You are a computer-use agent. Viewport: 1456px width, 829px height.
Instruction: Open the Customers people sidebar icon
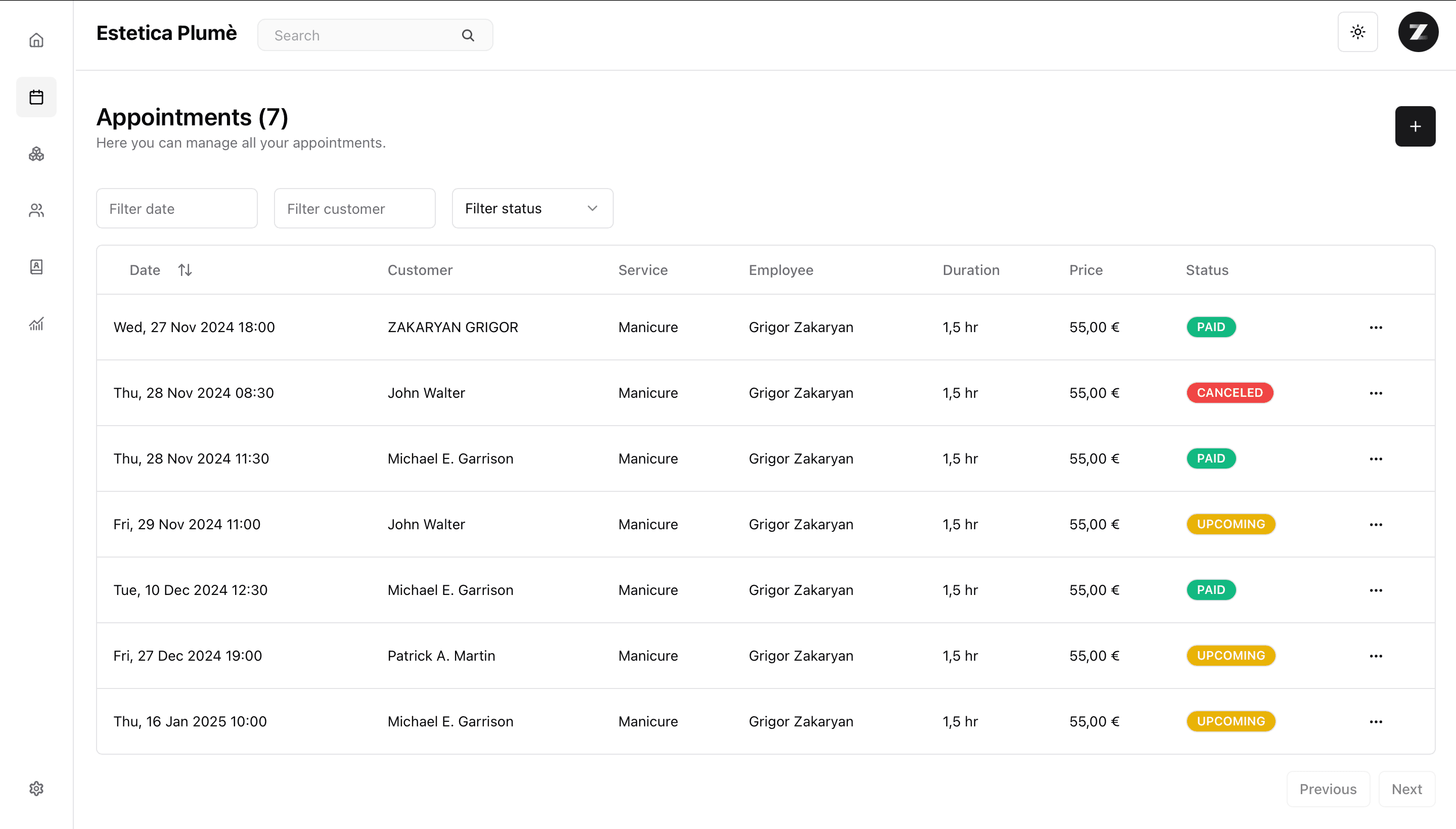36,211
